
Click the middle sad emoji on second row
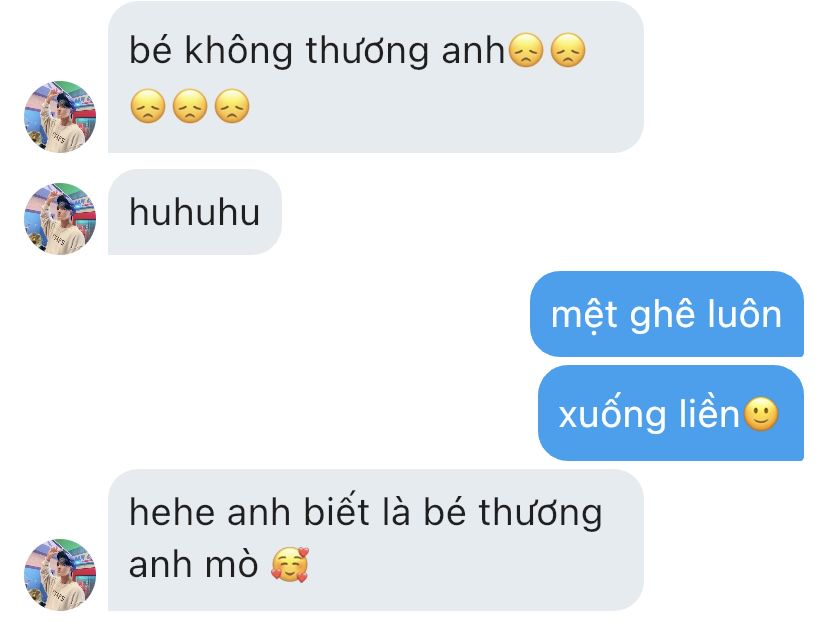click(x=190, y=106)
